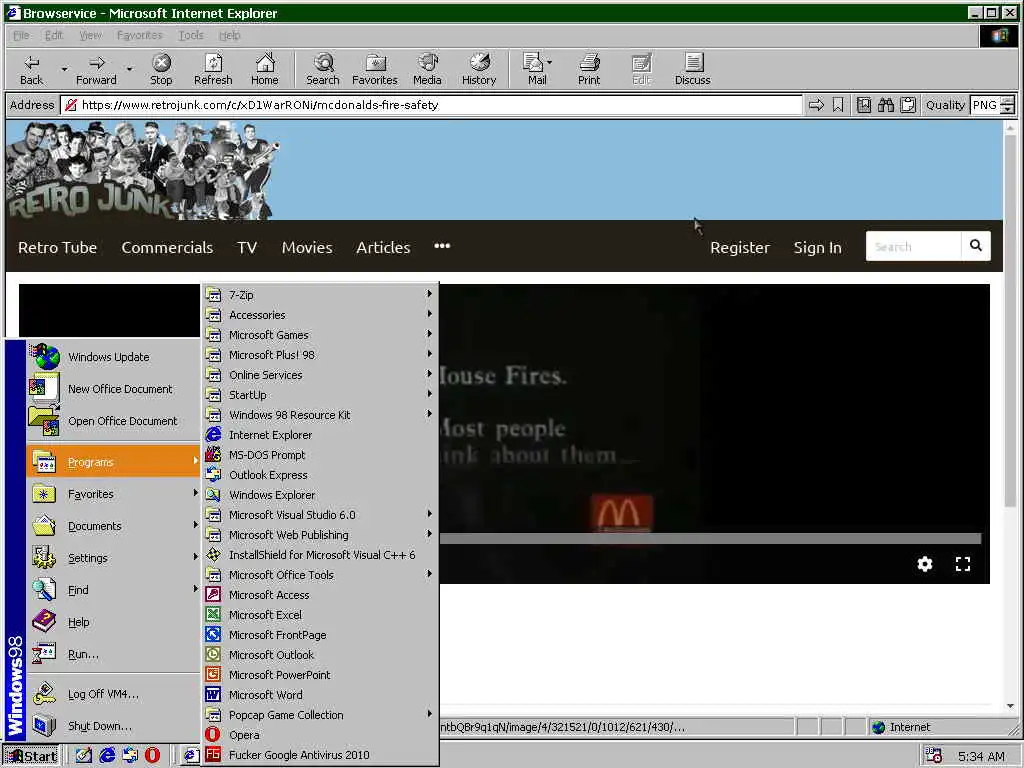Open video settings gear icon
This screenshot has height=768, width=1024.
(x=925, y=564)
